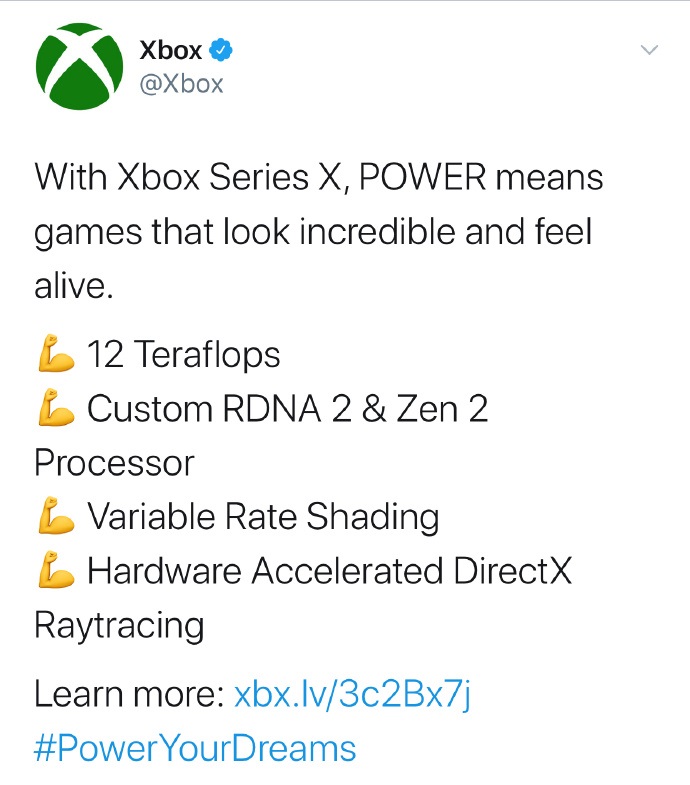Image resolution: width=690 pixels, height=785 pixels.
Task: Click the bicep emoji before Hardware Accelerated
Action: click(55, 571)
